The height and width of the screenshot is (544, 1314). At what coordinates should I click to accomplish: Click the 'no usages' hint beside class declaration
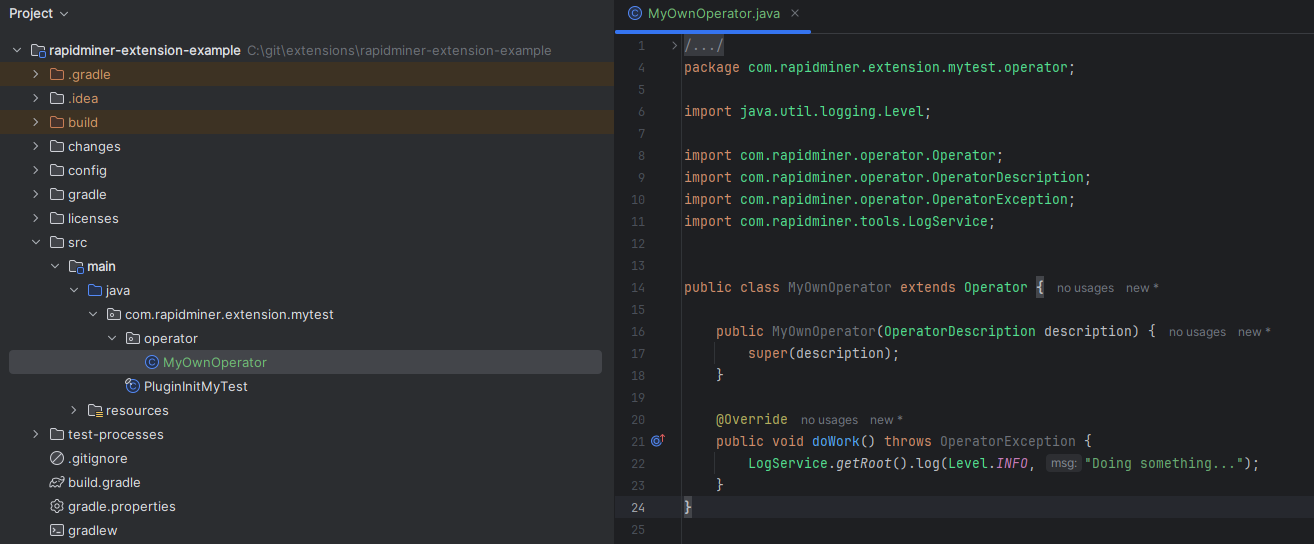[1085, 288]
